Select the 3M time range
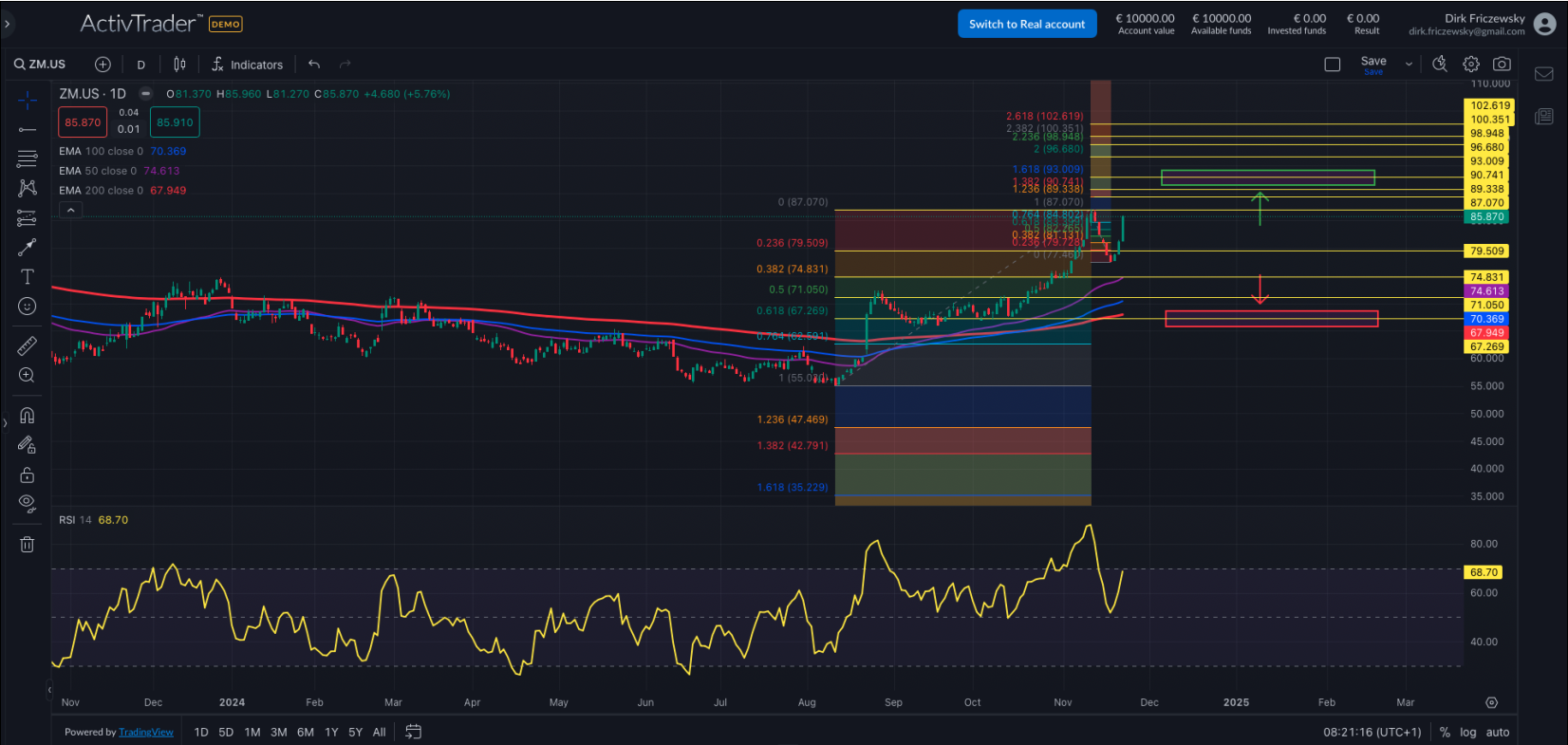Screen dimensions: 1568x745 tap(278, 732)
